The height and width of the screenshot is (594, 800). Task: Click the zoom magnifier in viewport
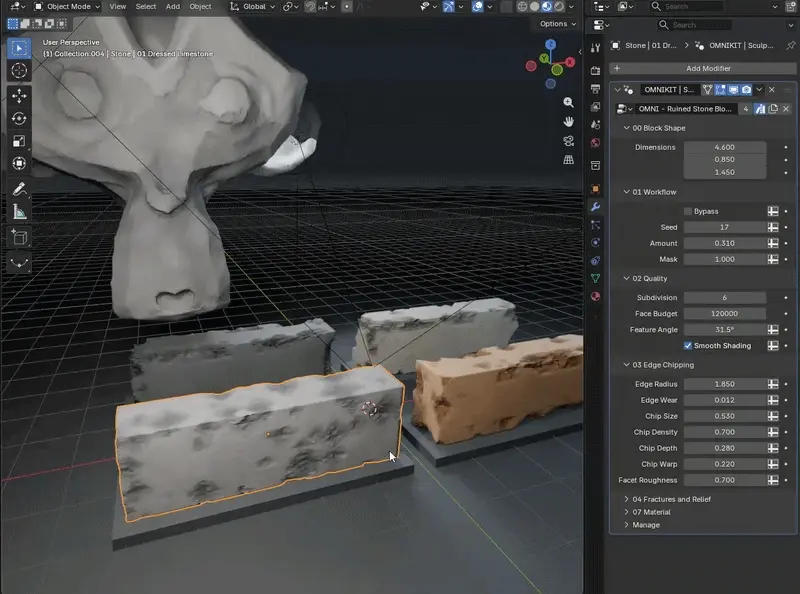coord(568,103)
